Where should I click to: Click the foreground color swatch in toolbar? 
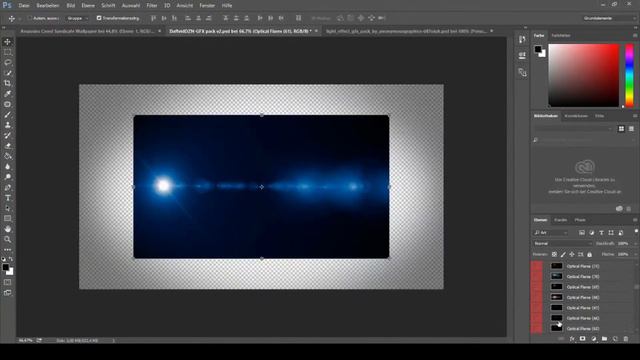coord(5,267)
